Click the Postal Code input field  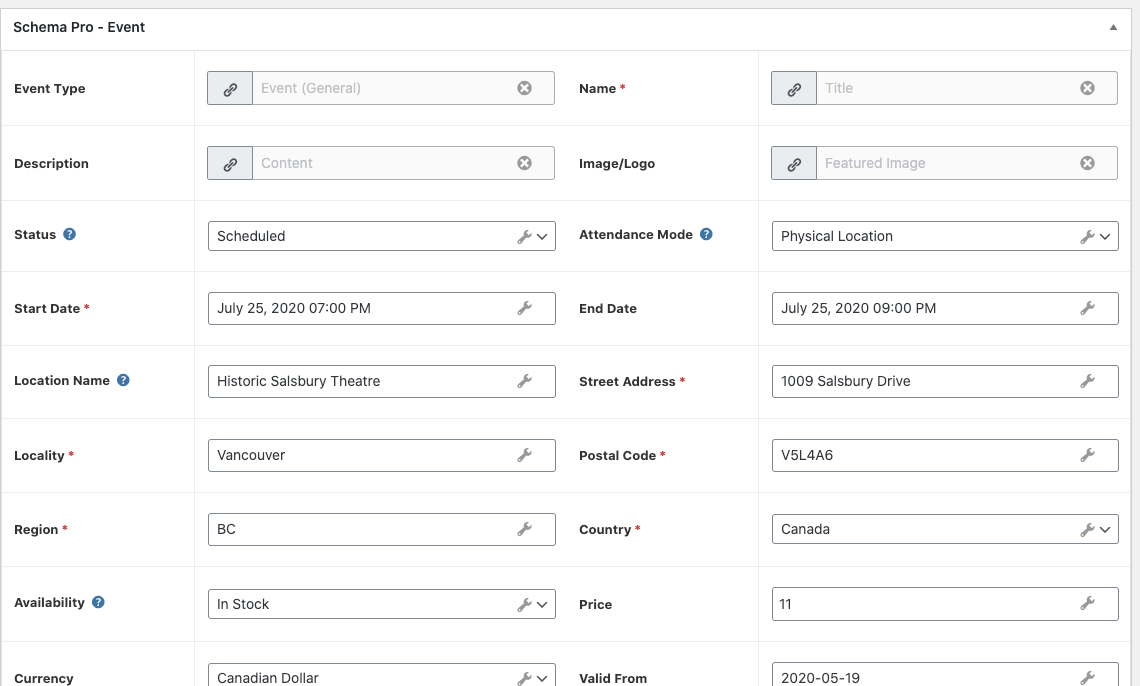[x=924, y=455]
